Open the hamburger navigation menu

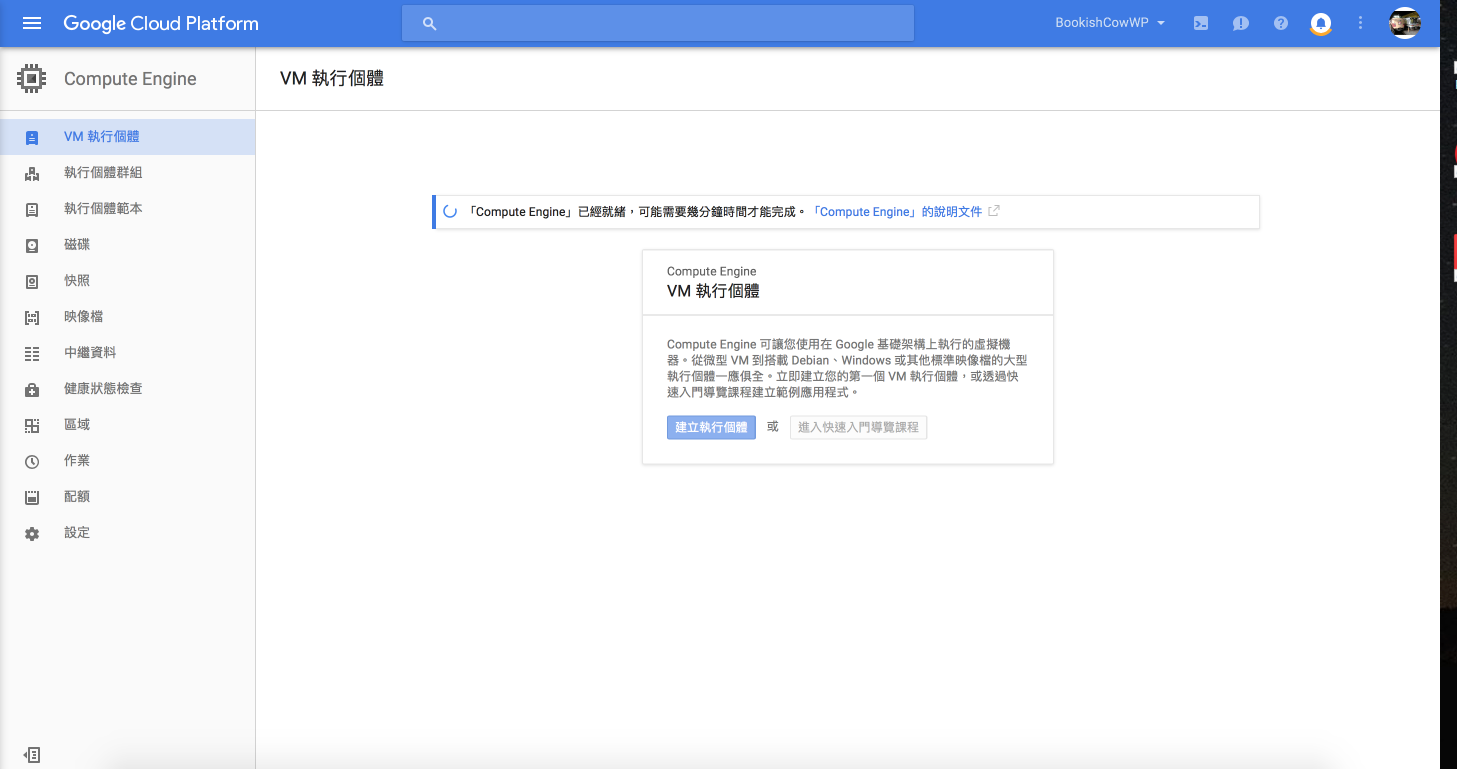click(x=32, y=23)
